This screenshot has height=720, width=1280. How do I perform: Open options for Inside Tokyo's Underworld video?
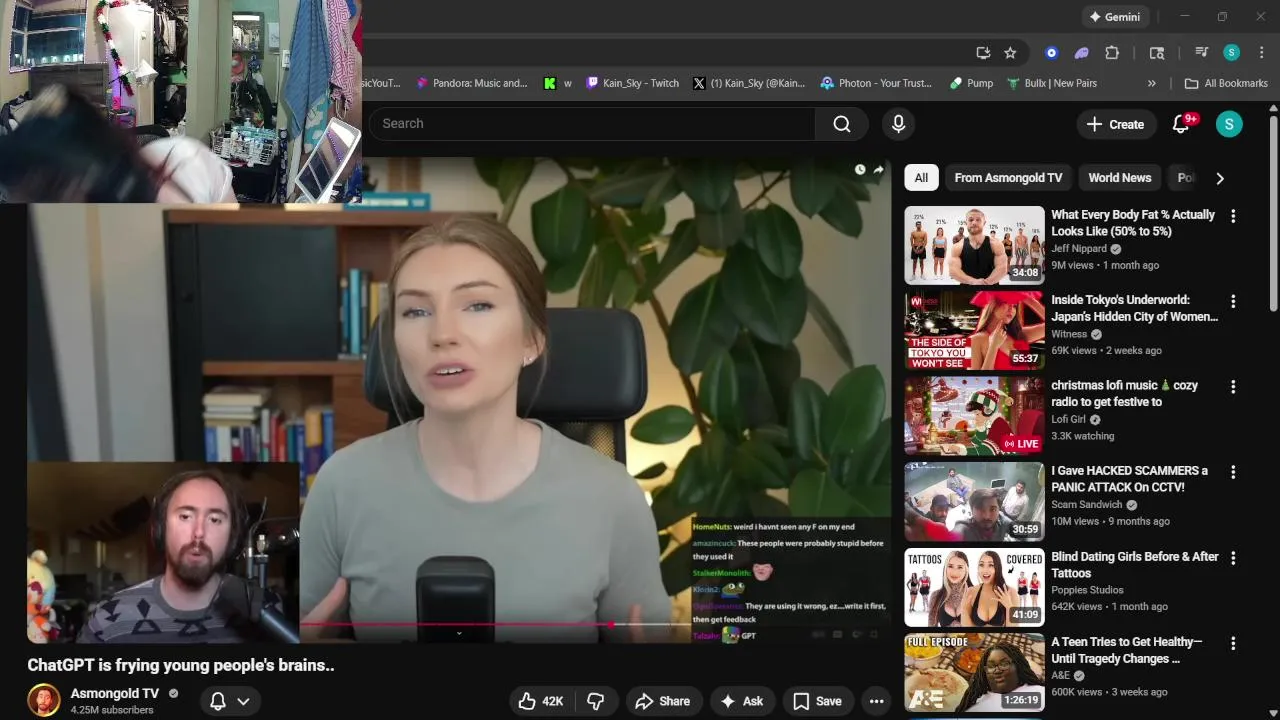click(x=1233, y=301)
